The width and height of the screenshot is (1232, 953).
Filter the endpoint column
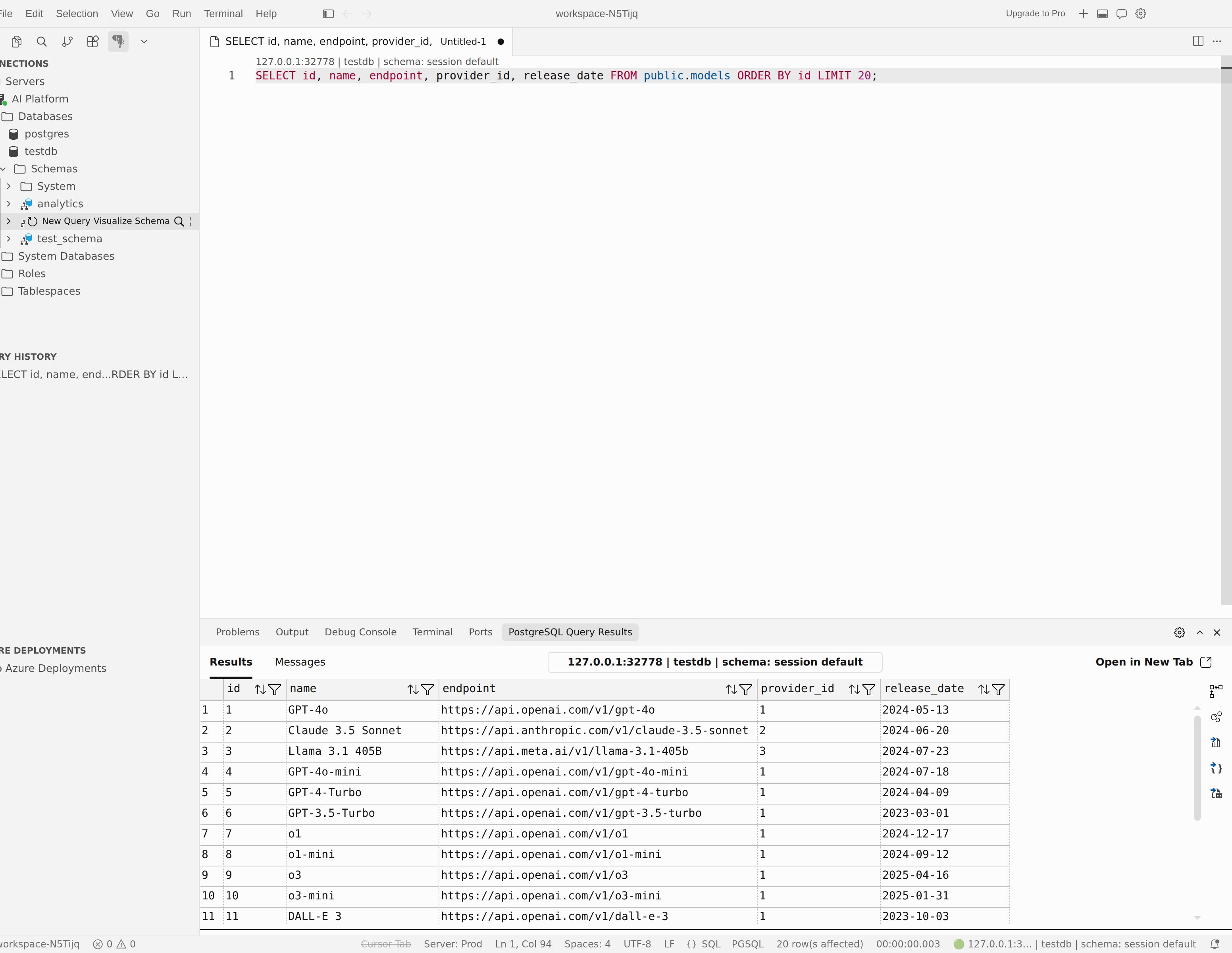(x=746, y=689)
